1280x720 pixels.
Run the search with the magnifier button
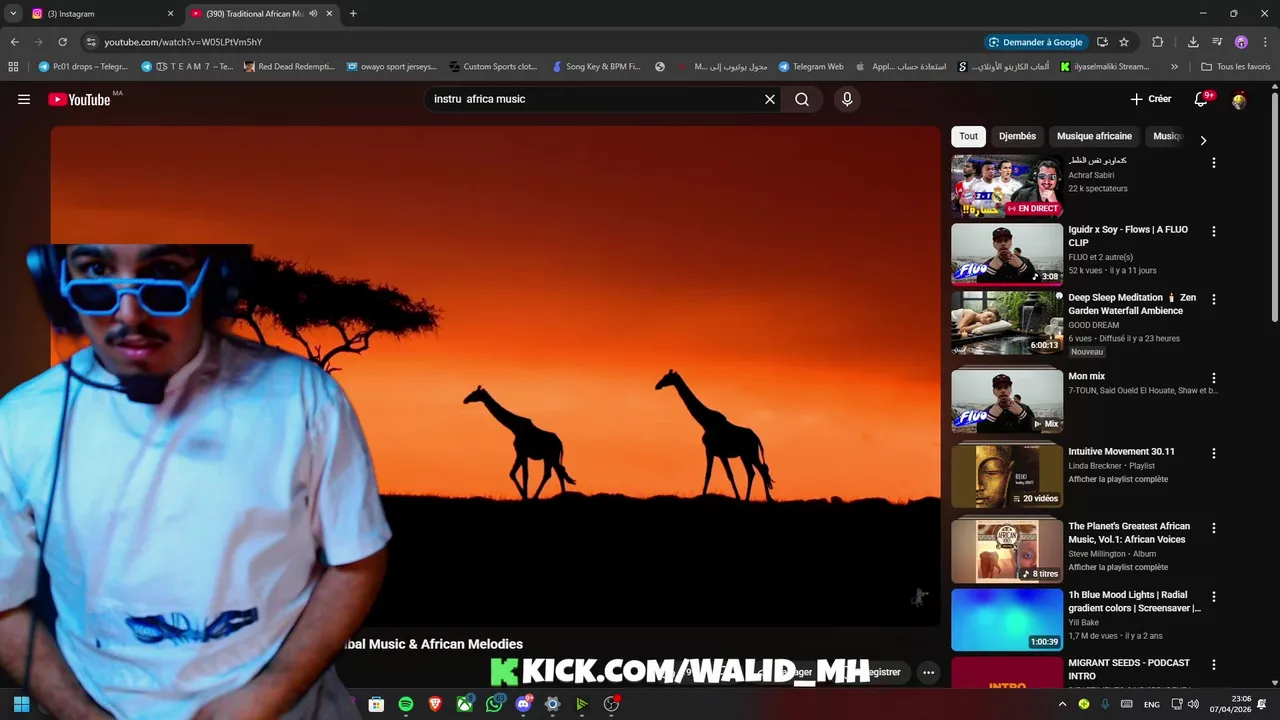(802, 99)
